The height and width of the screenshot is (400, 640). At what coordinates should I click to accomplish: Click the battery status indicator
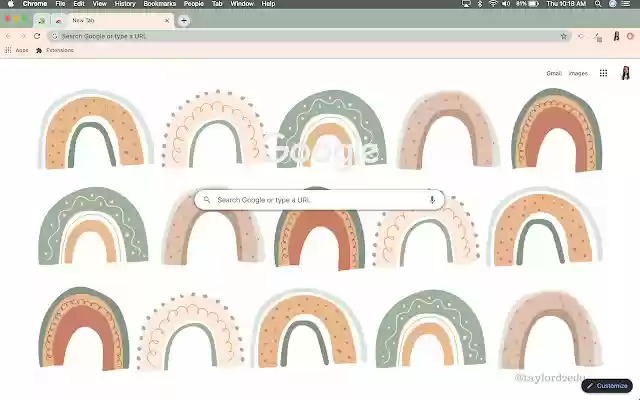(527, 4)
